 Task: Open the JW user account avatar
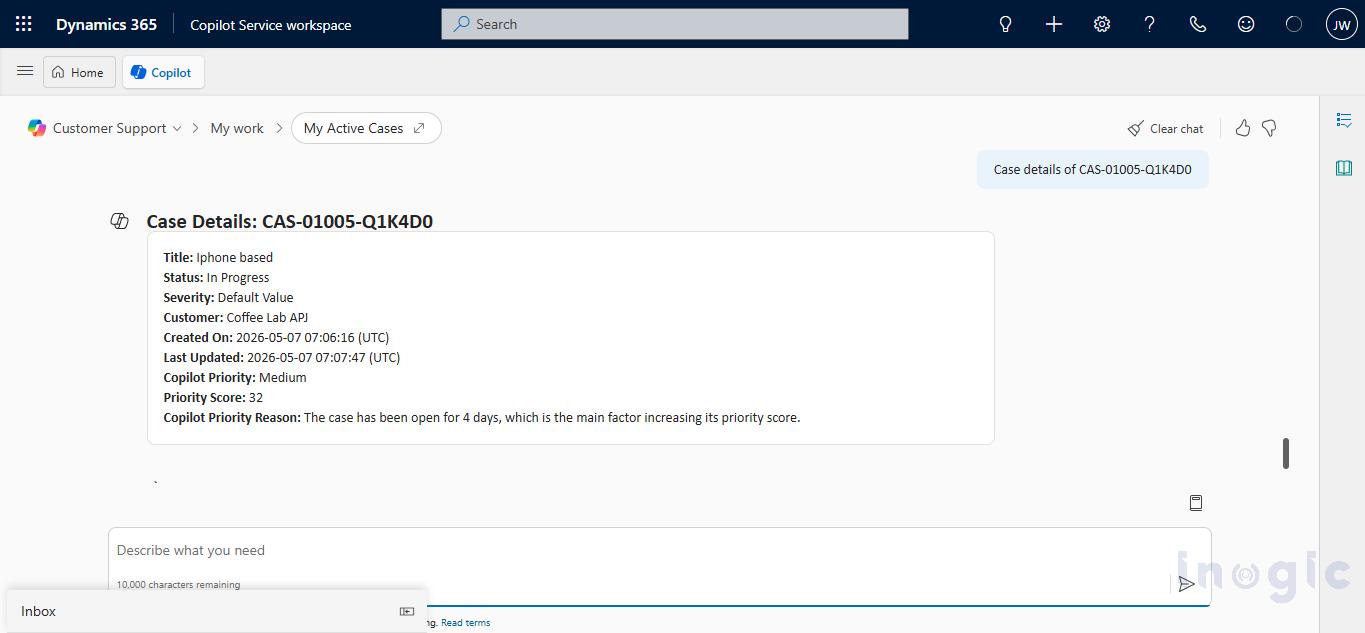(1341, 24)
